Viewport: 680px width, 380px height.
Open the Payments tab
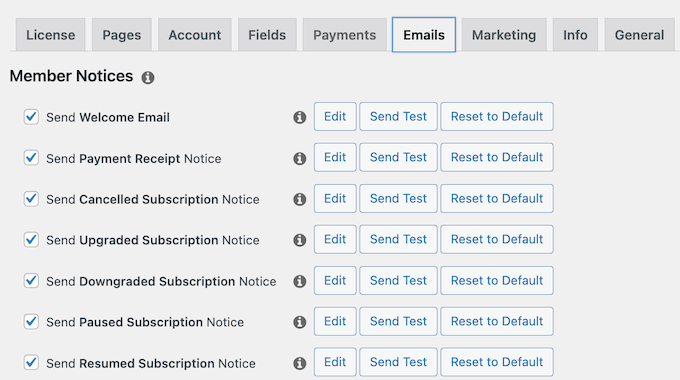click(345, 35)
